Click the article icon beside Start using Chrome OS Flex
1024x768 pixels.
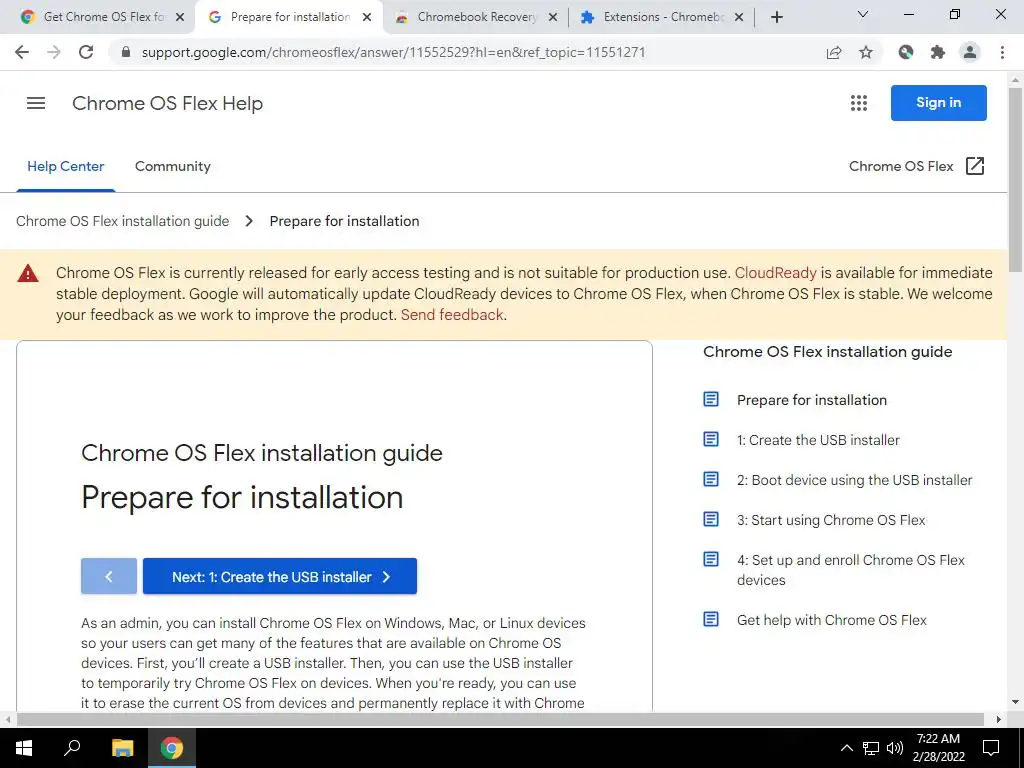point(711,519)
